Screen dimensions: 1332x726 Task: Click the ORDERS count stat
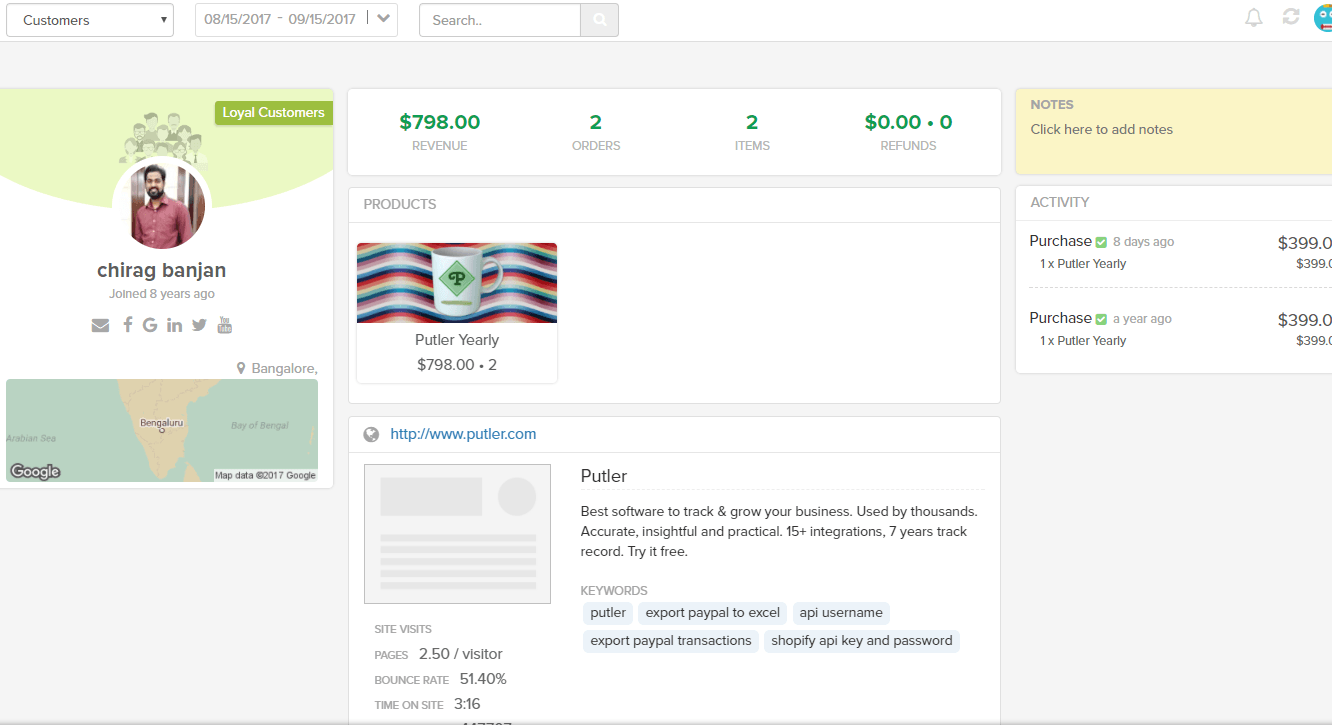click(x=596, y=132)
